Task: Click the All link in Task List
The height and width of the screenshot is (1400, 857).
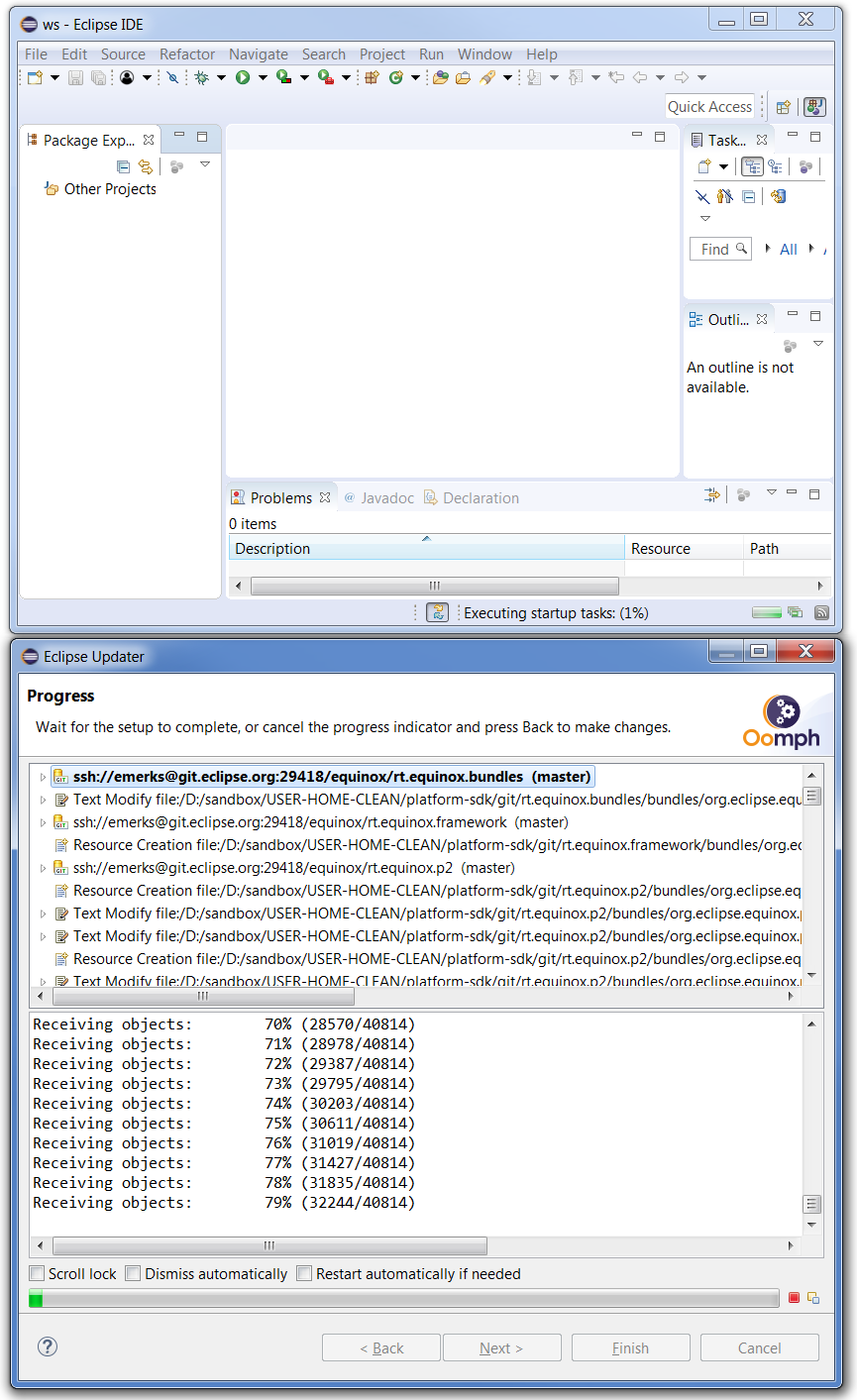Action: (x=788, y=248)
